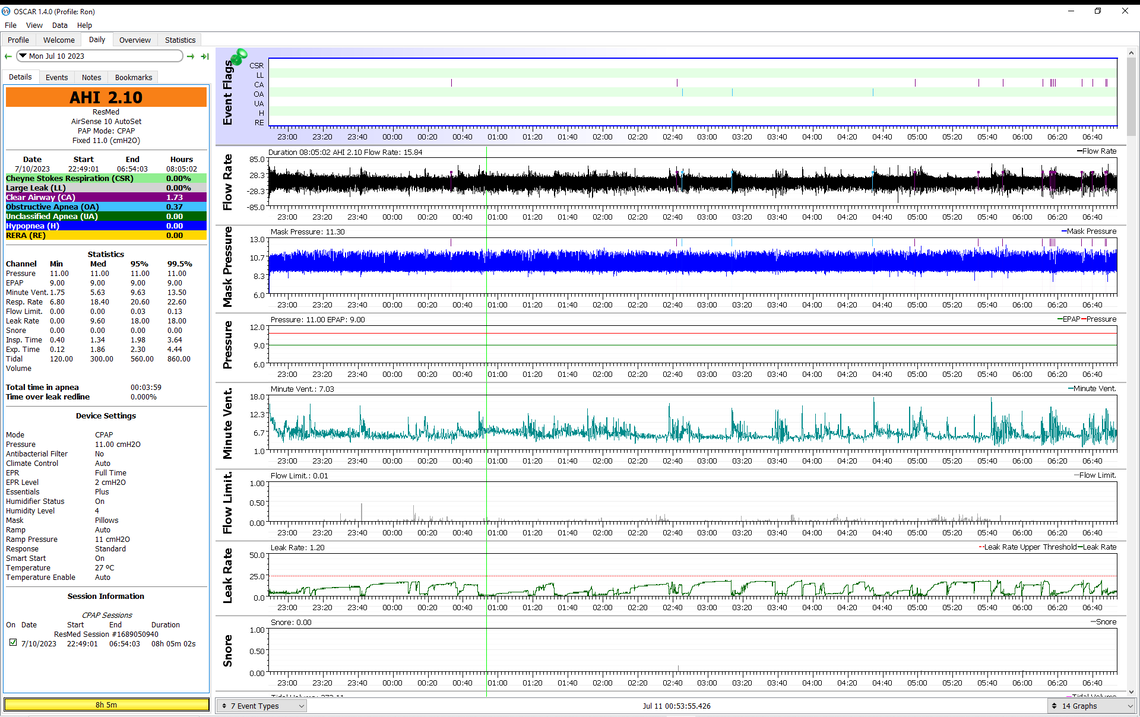1140x717 pixels.
Task: Open the 7 Event Types dropdown
Action: coord(262,705)
